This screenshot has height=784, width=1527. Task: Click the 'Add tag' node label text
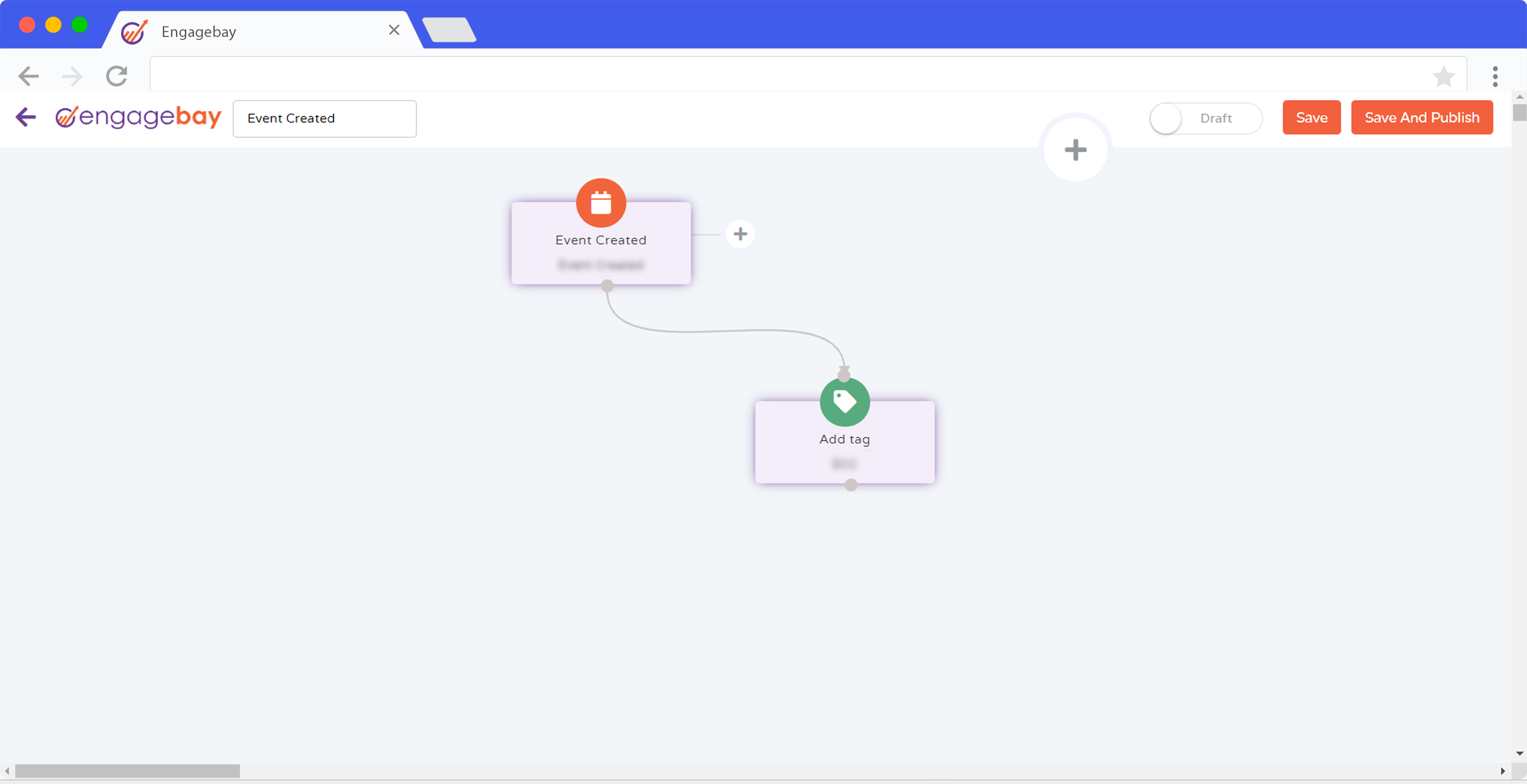[x=845, y=439]
